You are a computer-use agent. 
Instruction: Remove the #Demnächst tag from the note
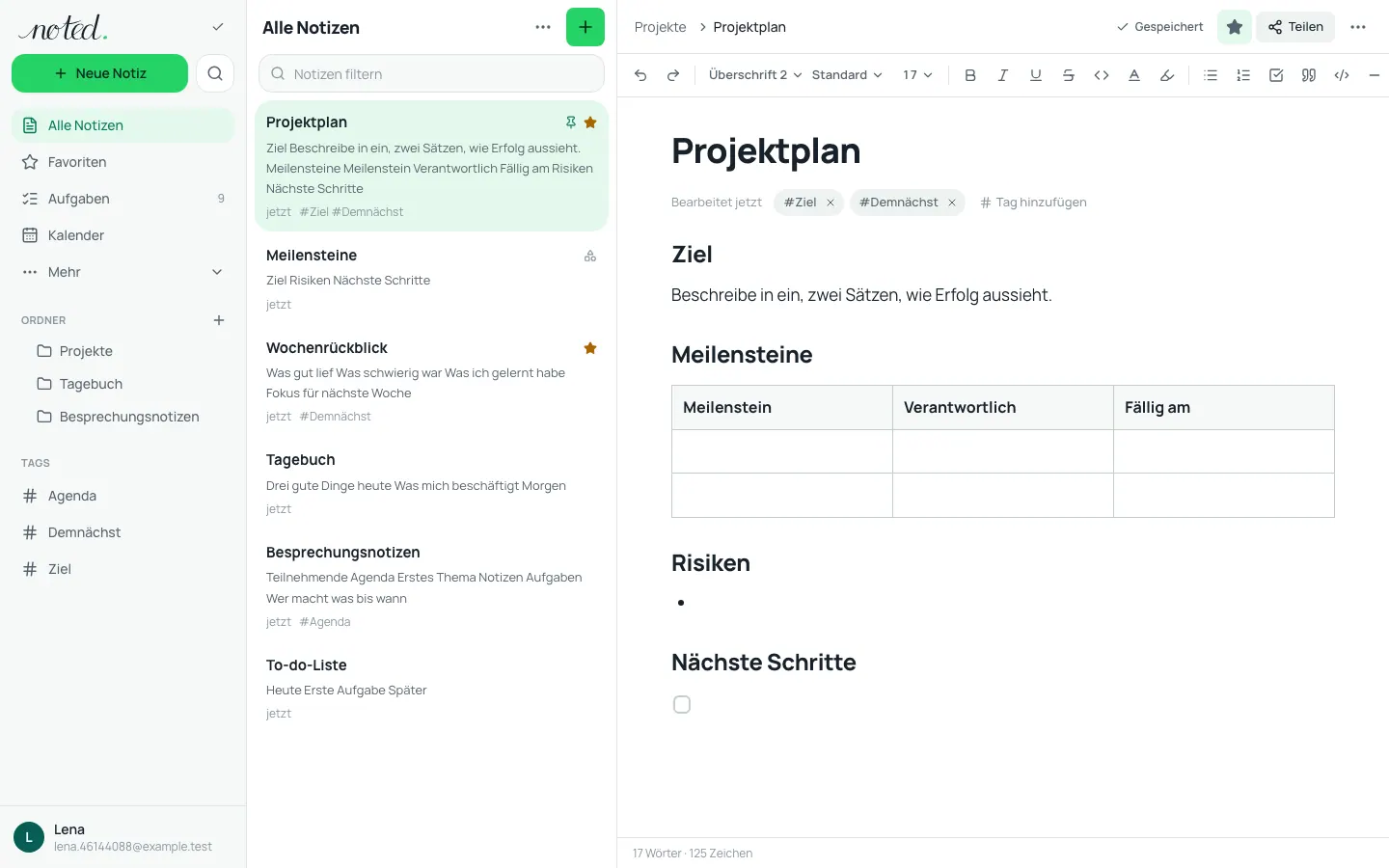(x=952, y=203)
